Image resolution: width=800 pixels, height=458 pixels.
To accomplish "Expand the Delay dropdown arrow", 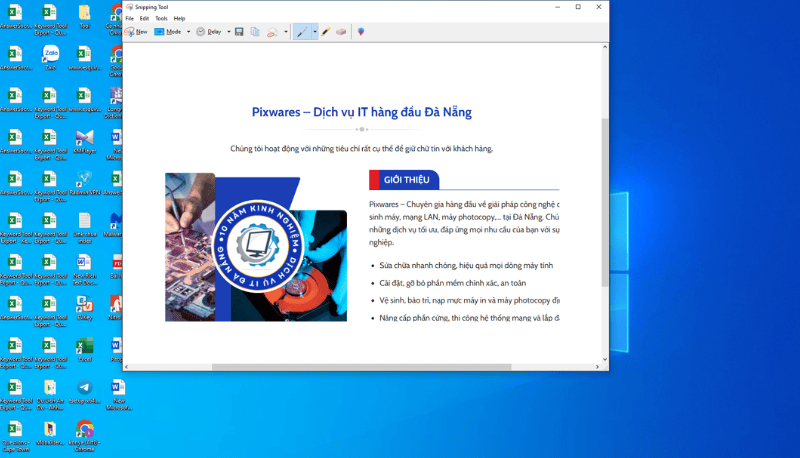I will [x=227, y=32].
